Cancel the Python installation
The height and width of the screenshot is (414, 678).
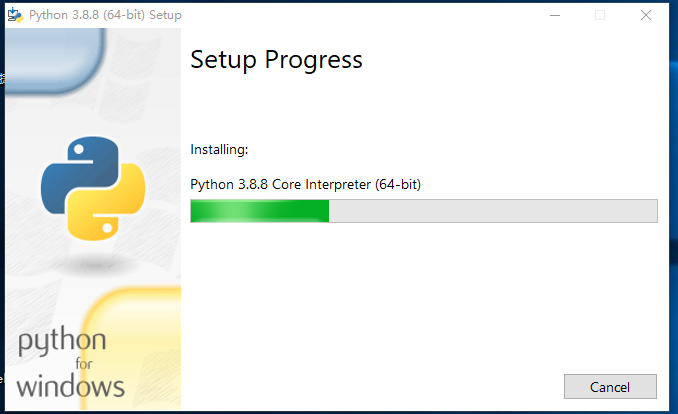(610, 386)
